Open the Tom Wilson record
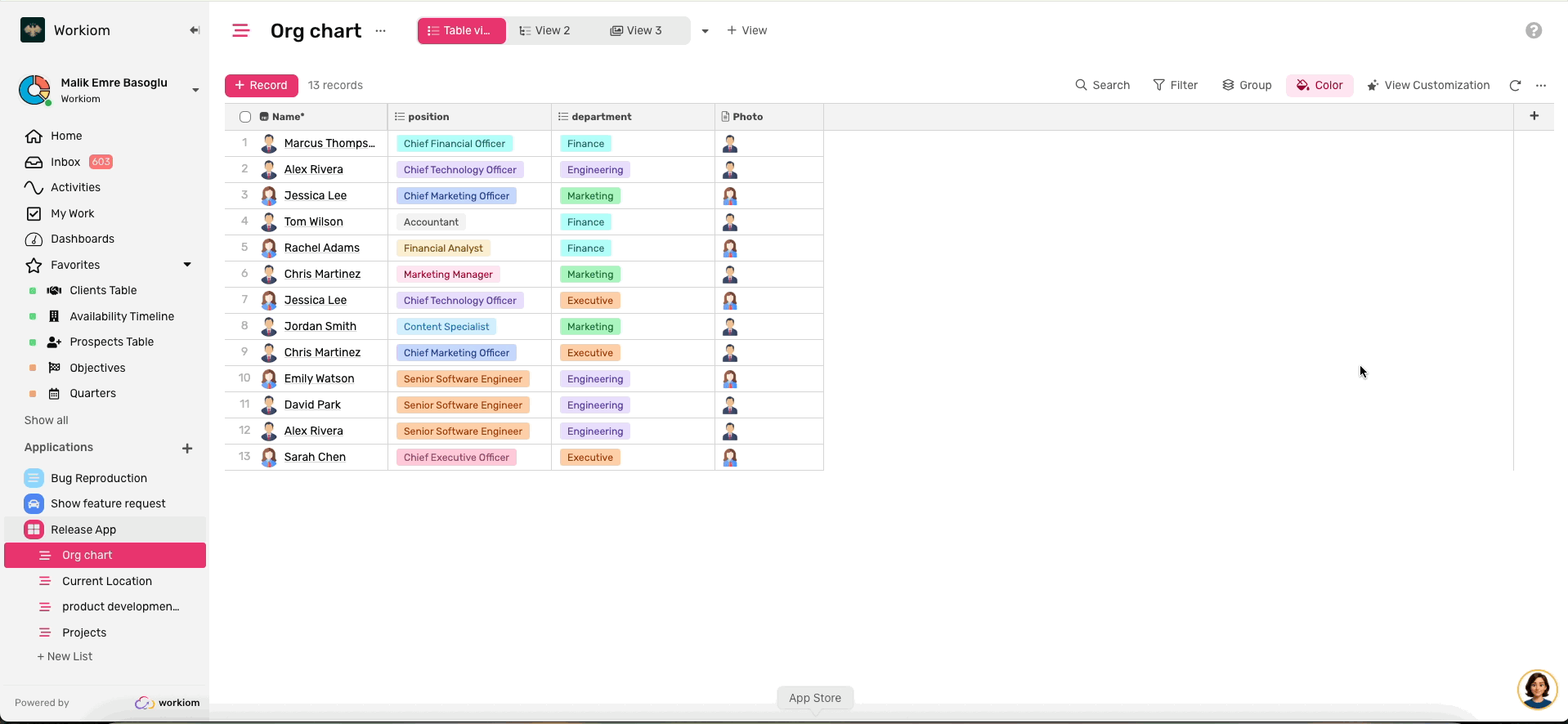Screen dimensions: 1568x724 click(x=314, y=222)
